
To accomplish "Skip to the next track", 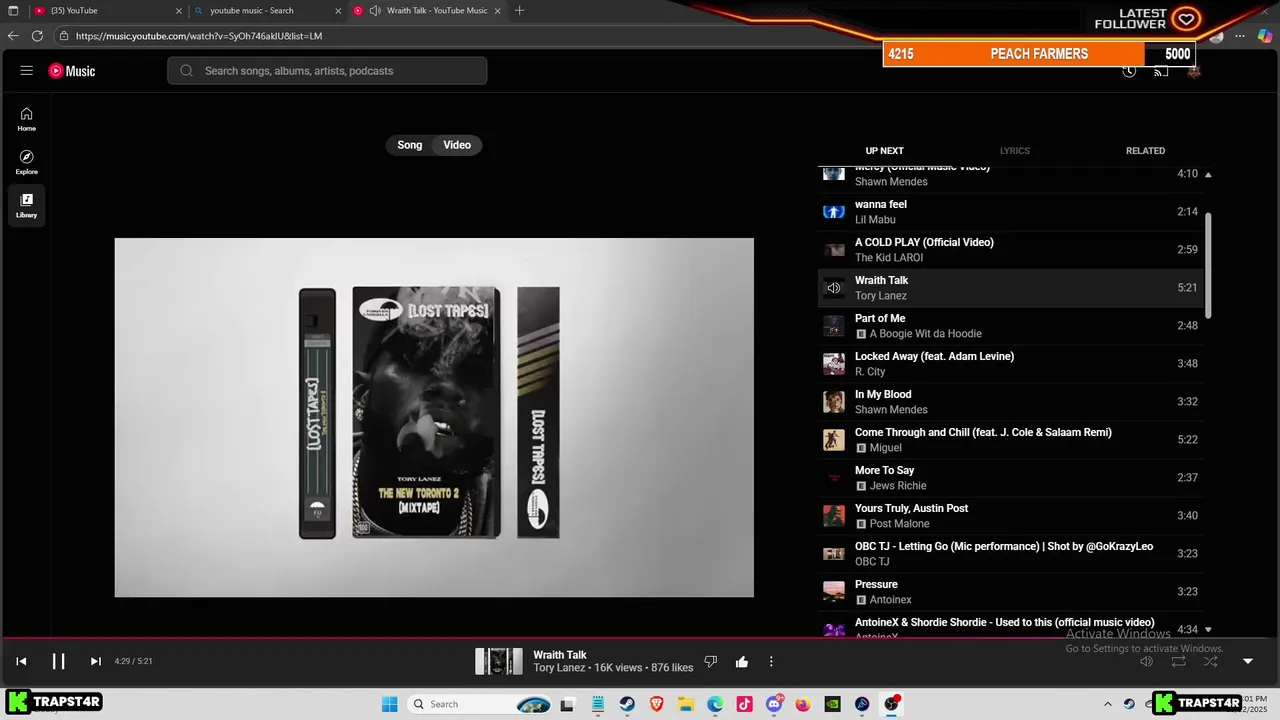I will 95,661.
